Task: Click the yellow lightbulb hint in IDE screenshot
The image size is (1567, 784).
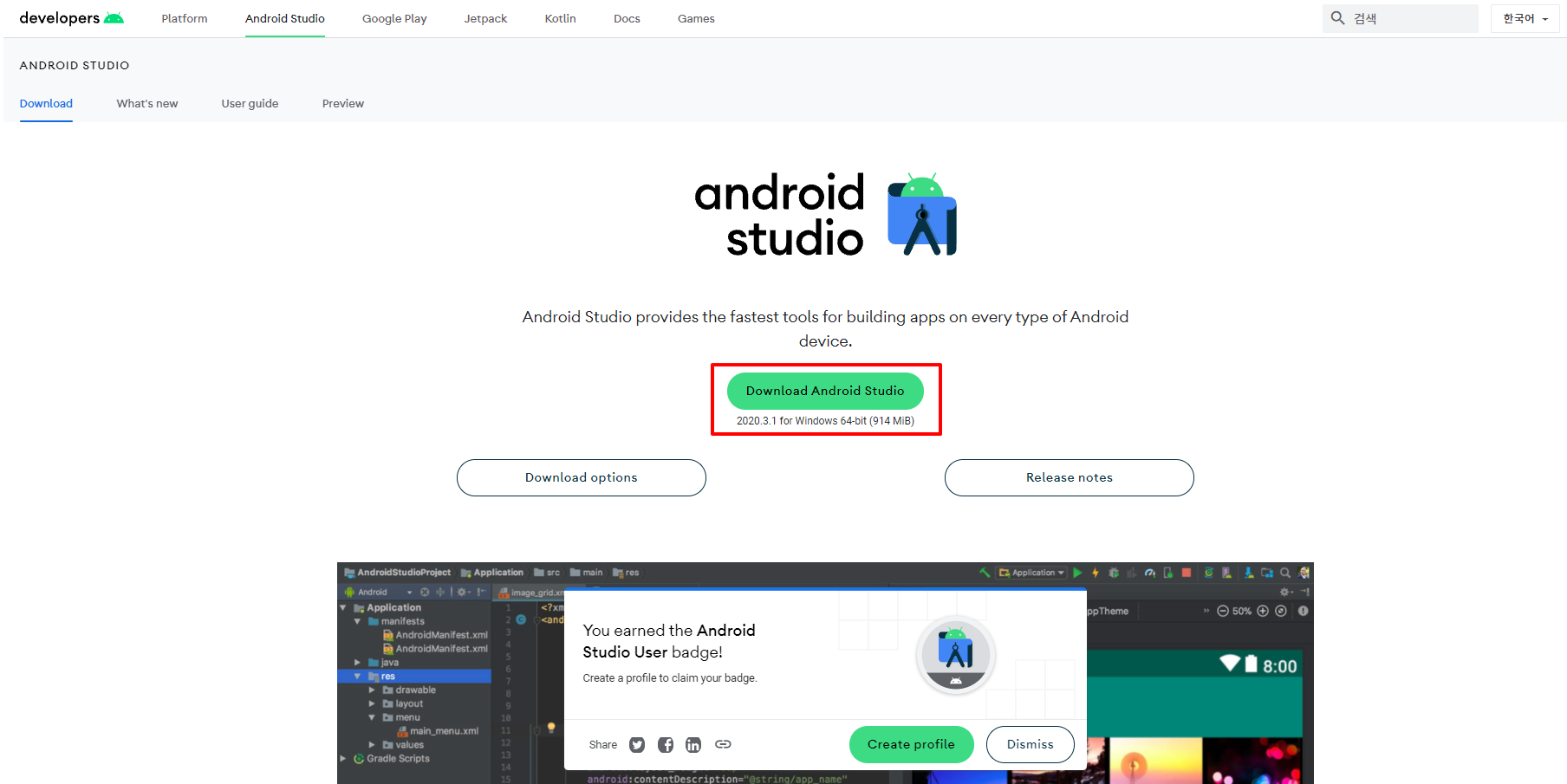Action: click(x=551, y=728)
